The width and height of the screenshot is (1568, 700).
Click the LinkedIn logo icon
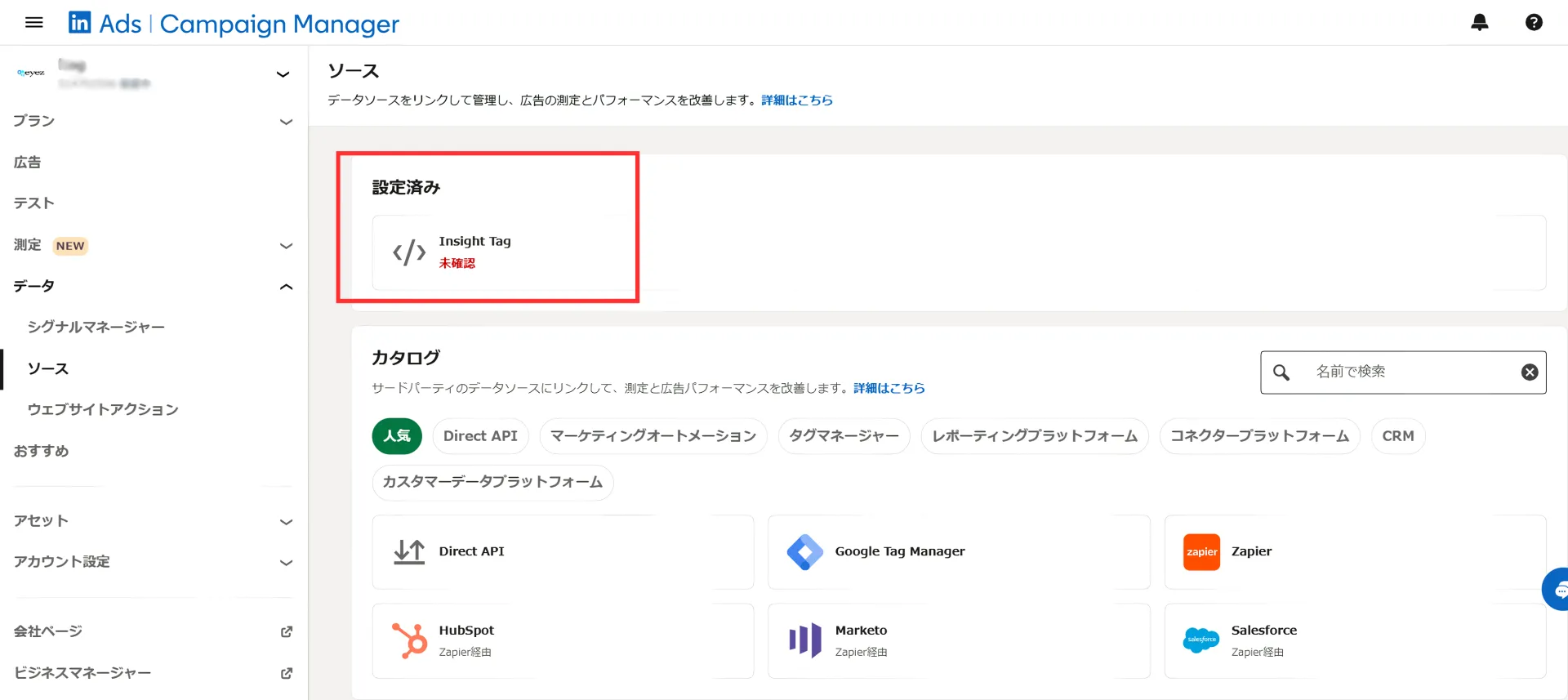(79, 23)
